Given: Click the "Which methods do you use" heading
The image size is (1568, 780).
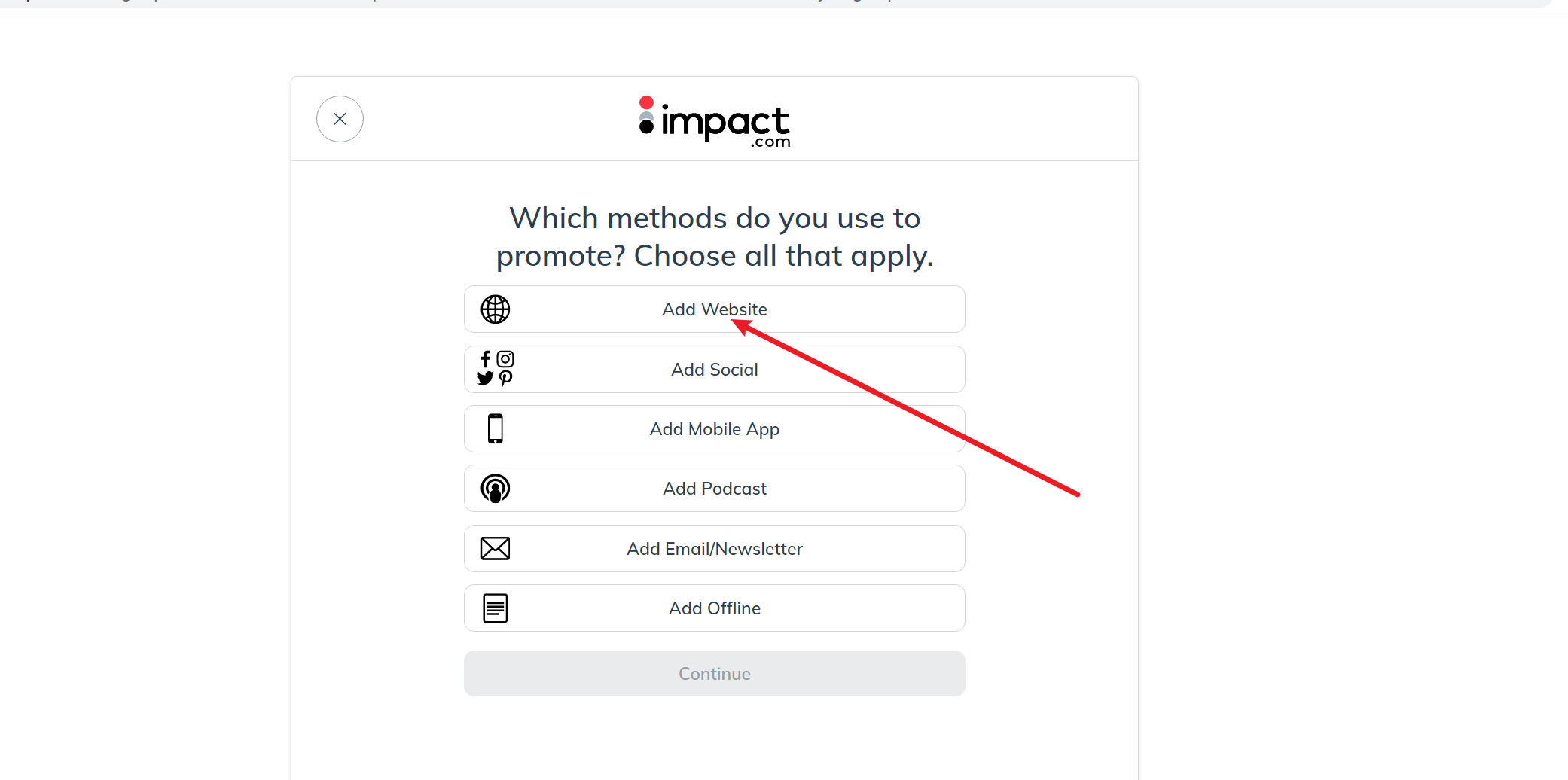Looking at the screenshot, I should pos(714,237).
